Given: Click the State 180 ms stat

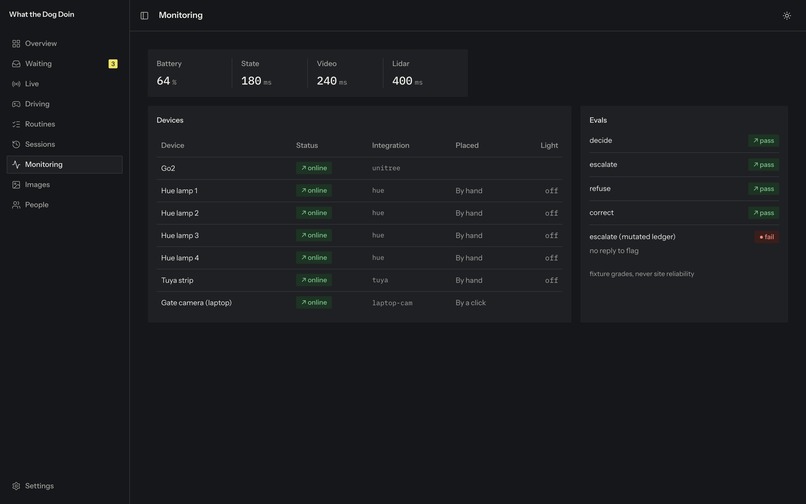Looking at the screenshot, I should pyautogui.click(x=269, y=73).
